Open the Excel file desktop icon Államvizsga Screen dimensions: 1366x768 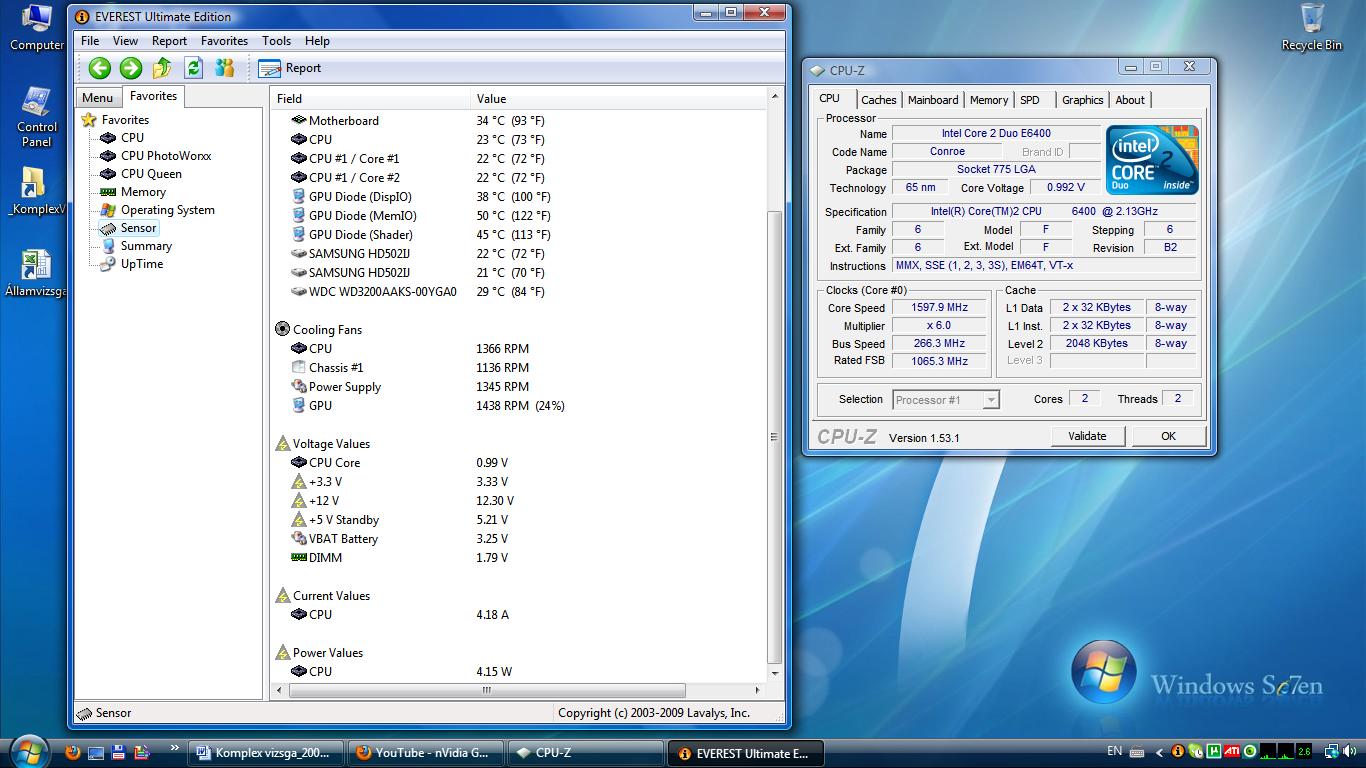[37, 274]
